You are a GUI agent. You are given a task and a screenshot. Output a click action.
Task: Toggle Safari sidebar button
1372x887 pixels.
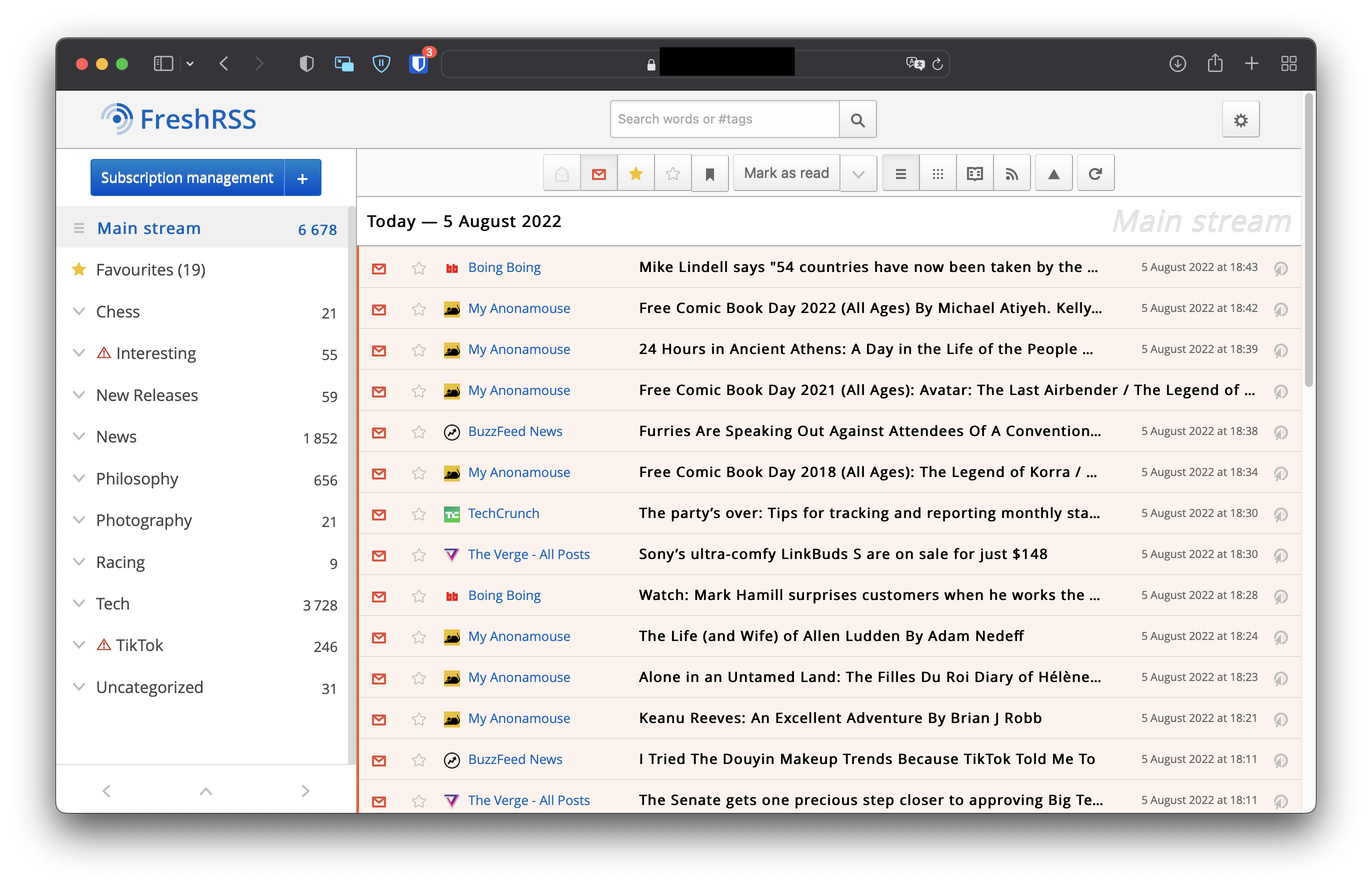(x=163, y=63)
